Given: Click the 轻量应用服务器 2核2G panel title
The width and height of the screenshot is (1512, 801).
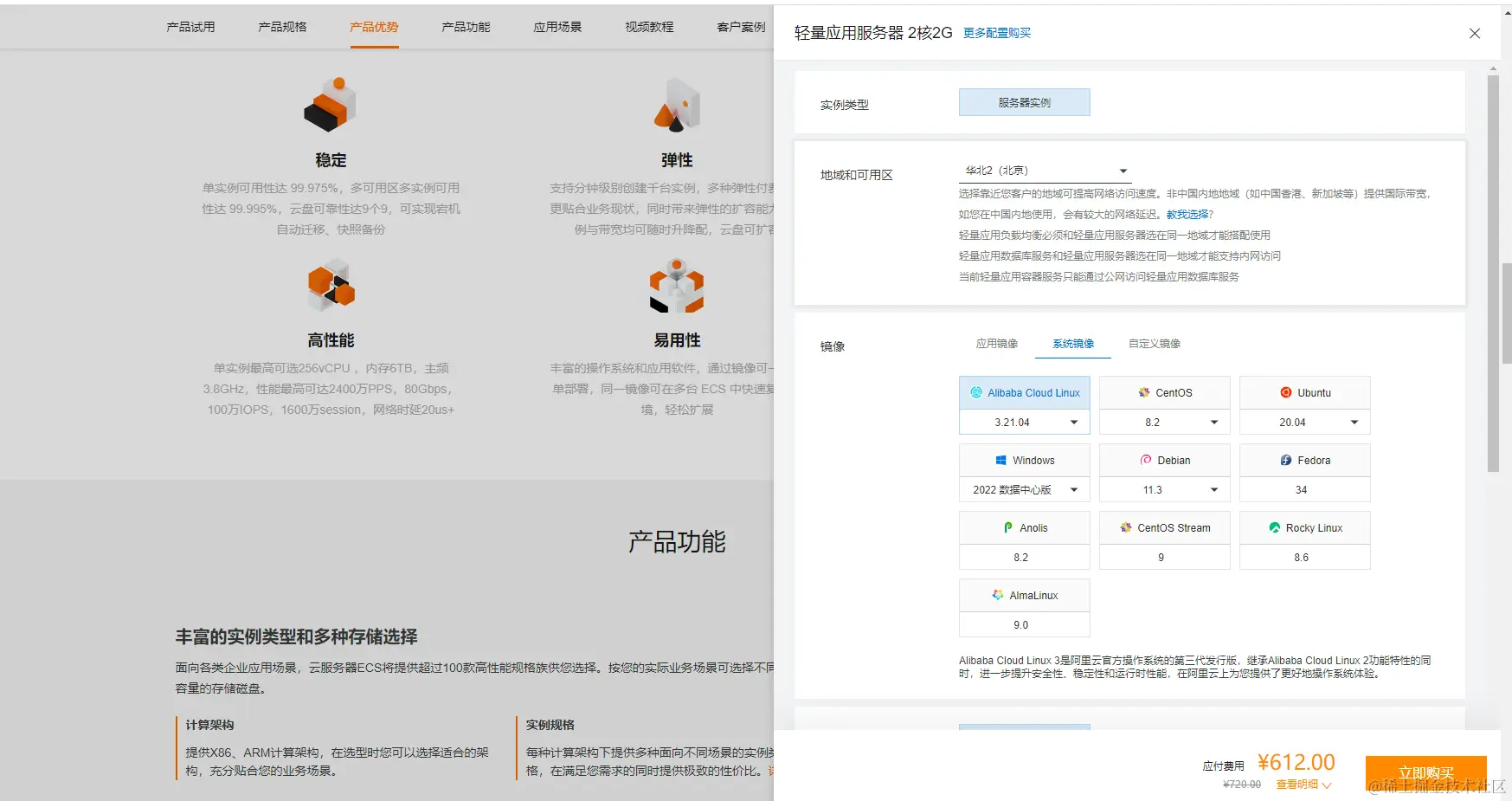Looking at the screenshot, I should (873, 33).
